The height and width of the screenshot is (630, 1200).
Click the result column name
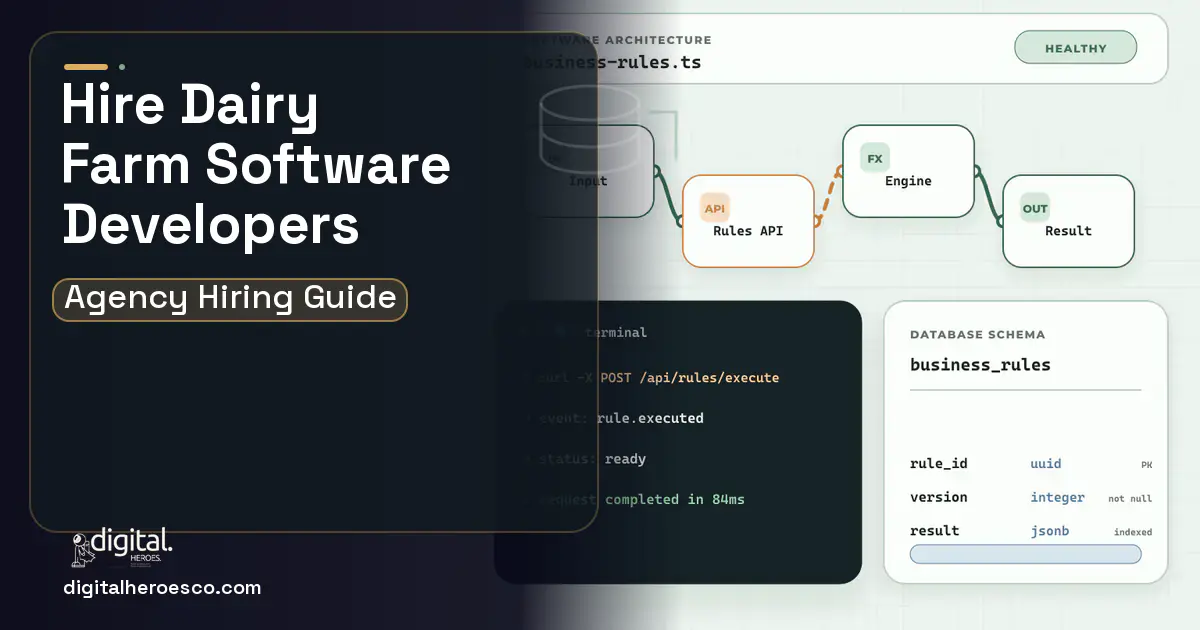(x=935, y=531)
